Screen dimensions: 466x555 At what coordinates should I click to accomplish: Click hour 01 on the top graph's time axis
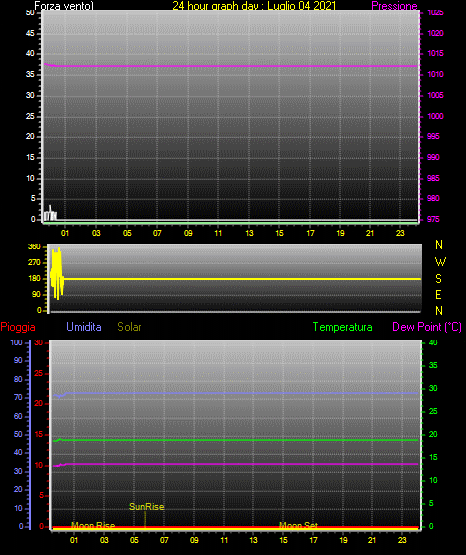click(x=65, y=233)
